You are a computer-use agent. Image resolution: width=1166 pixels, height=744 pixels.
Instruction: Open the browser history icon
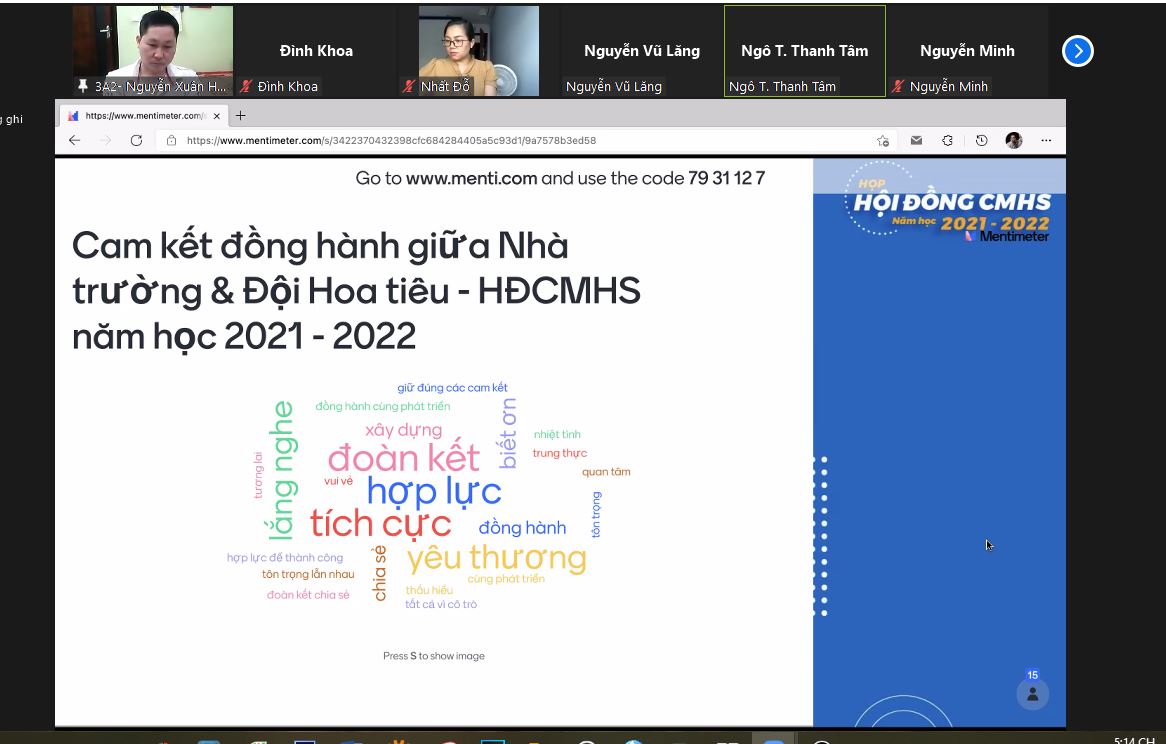(x=981, y=141)
